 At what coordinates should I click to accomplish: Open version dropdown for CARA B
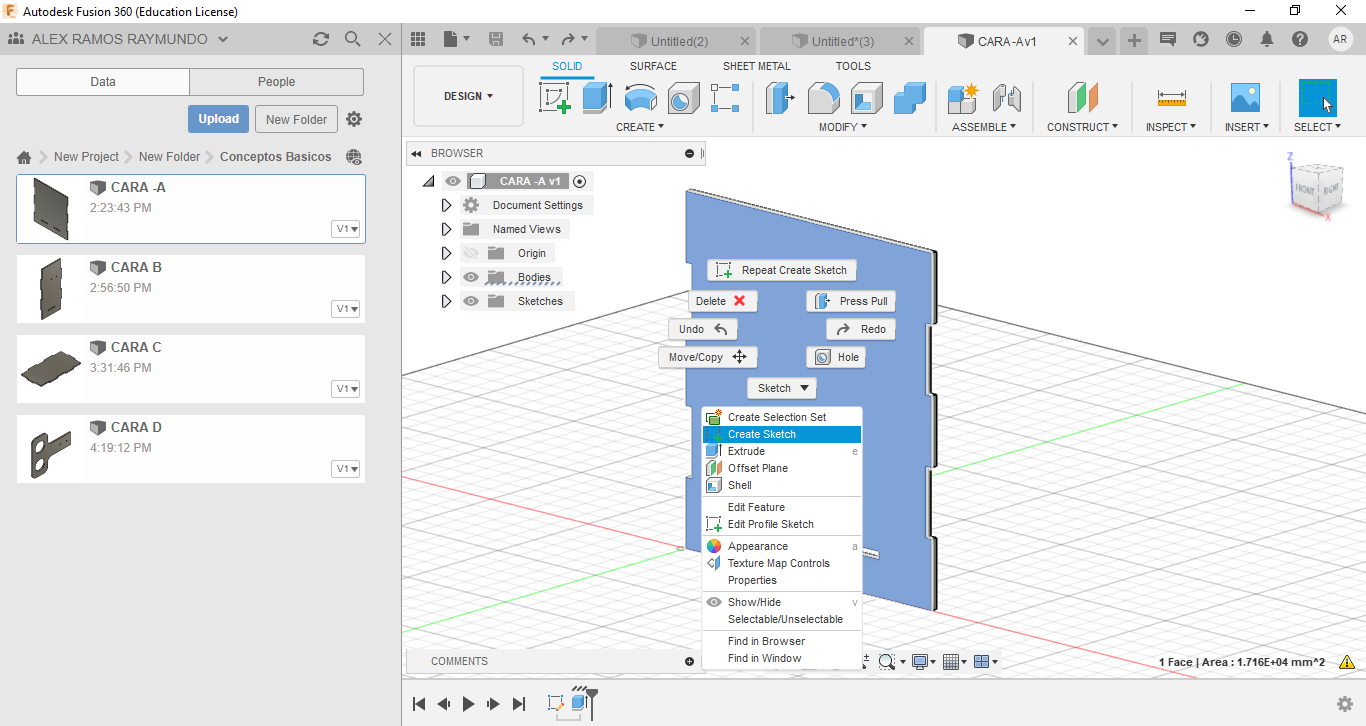tap(346, 309)
